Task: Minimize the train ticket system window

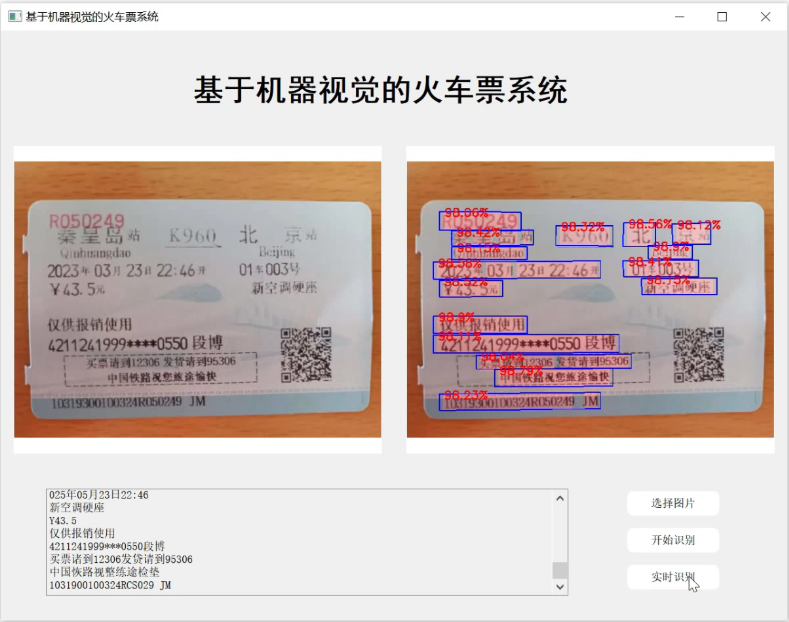Action: coord(679,17)
